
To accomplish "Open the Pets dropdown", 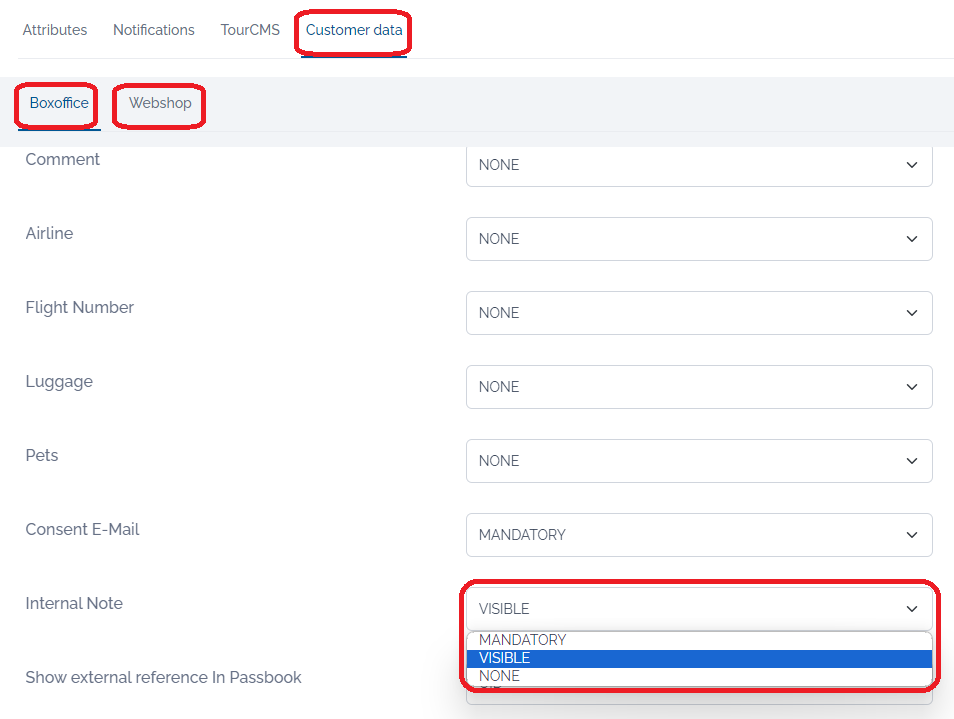I will pos(699,461).
